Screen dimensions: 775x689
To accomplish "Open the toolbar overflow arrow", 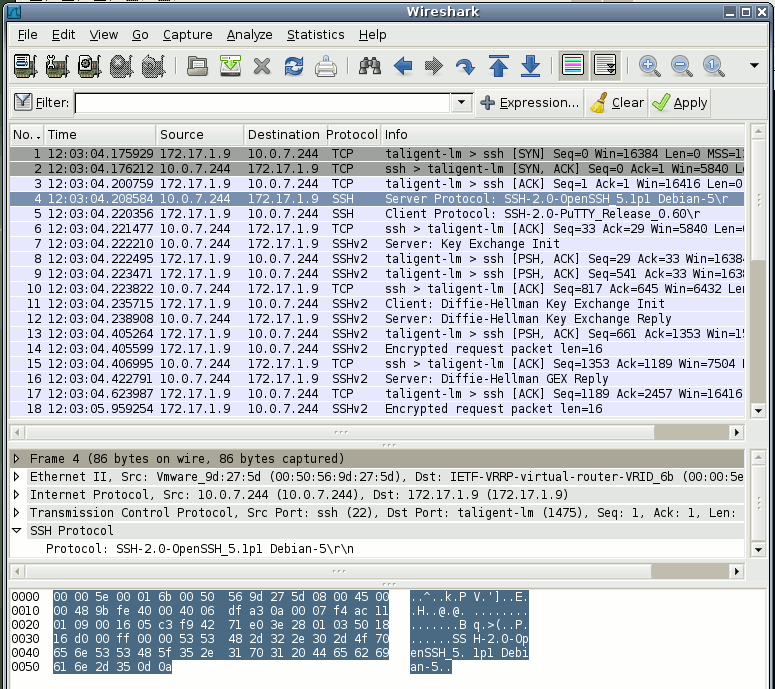I will tap(754, 65).
